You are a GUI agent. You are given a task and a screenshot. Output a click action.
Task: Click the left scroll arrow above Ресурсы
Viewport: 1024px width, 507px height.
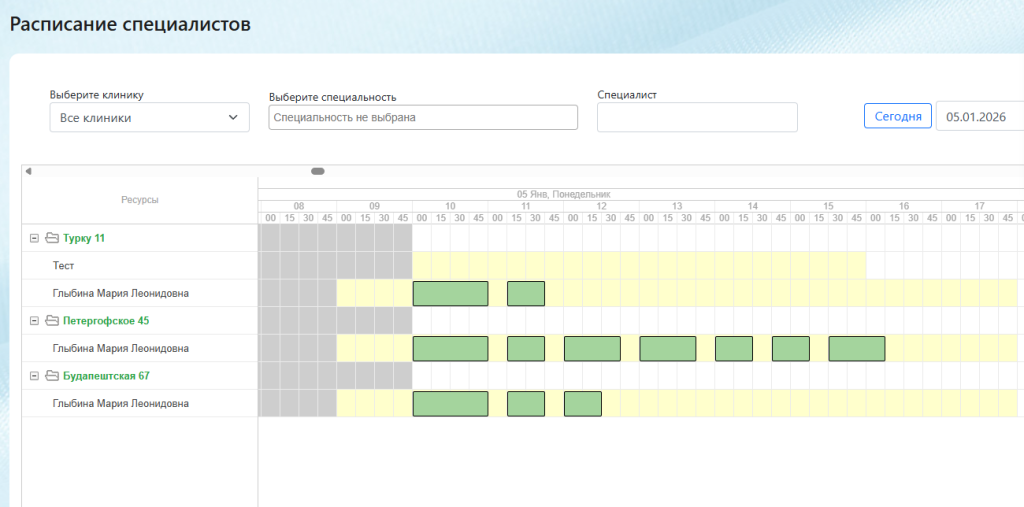(x=28, y=171)
